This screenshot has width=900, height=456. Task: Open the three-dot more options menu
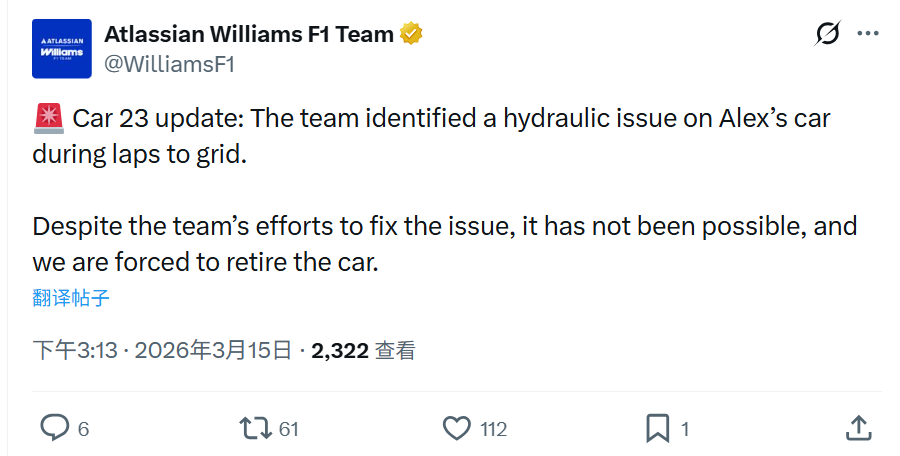pos(868,34)
